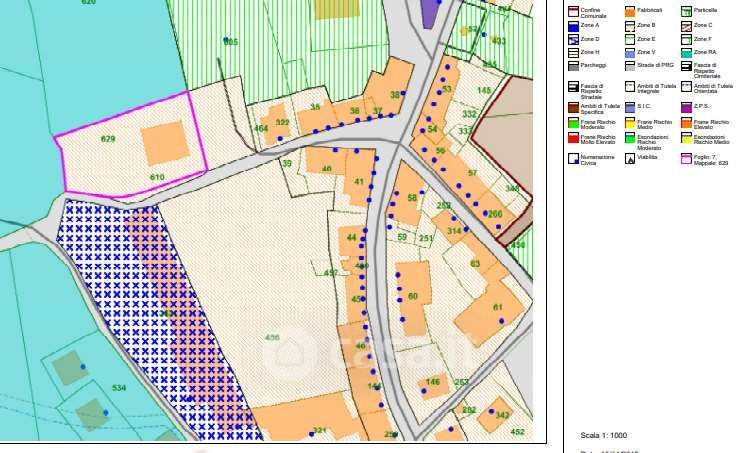Click the Parcheggi gray legend icon
739x453 pixels.
pyautogui.click(x=573, y=65)
